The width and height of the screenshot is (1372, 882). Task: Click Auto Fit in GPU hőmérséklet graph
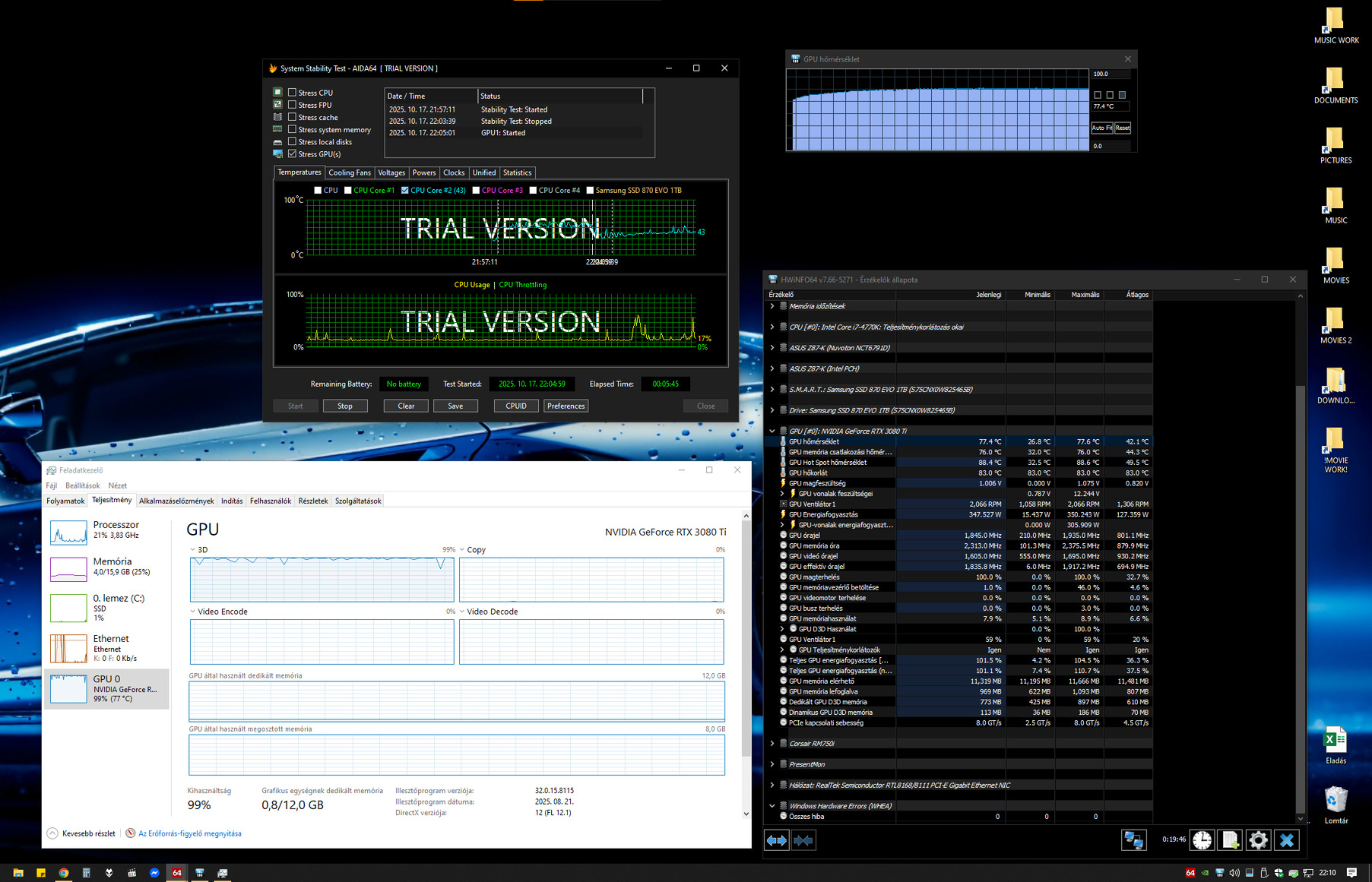click(1102, 128)
